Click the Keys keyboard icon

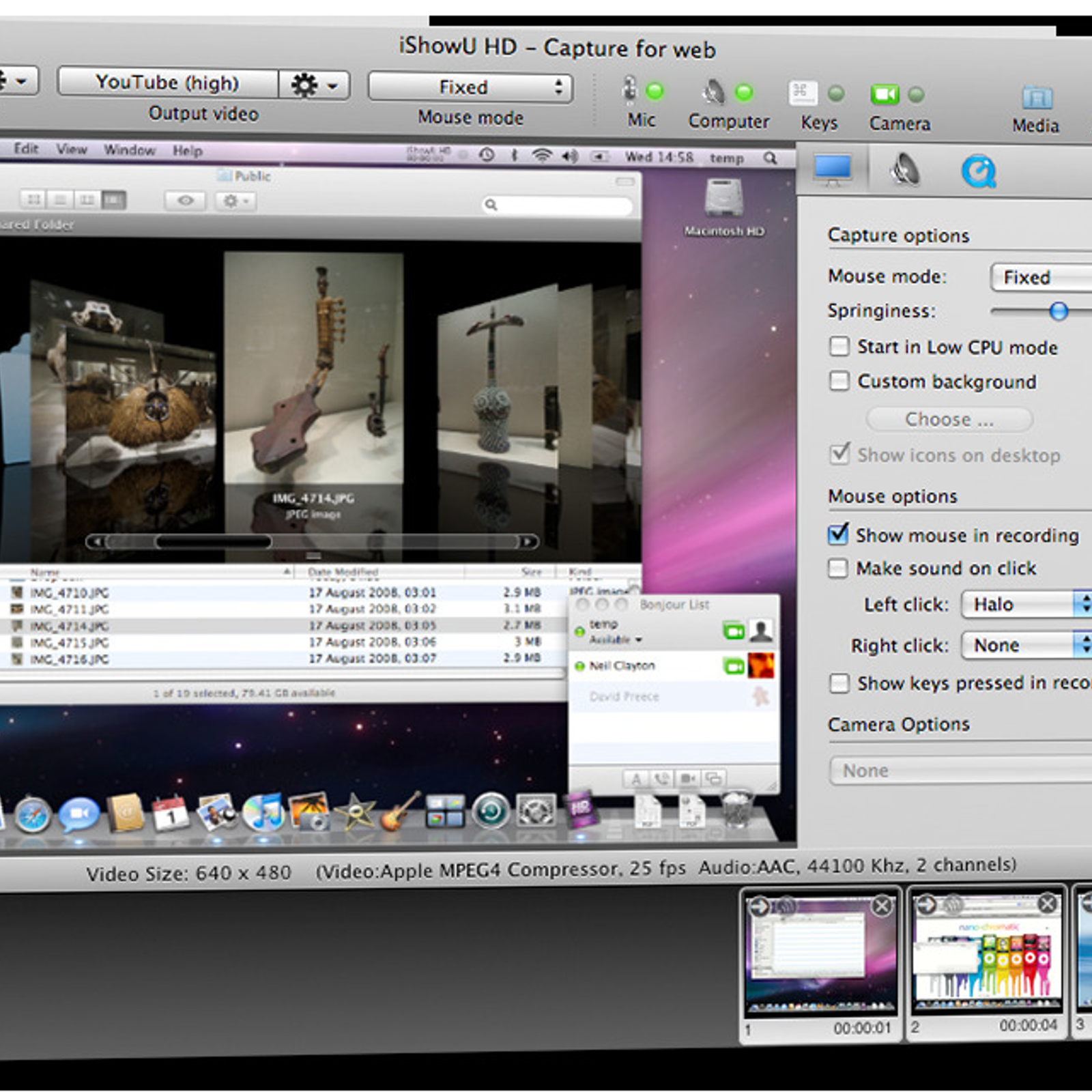[x=803, y=93]
